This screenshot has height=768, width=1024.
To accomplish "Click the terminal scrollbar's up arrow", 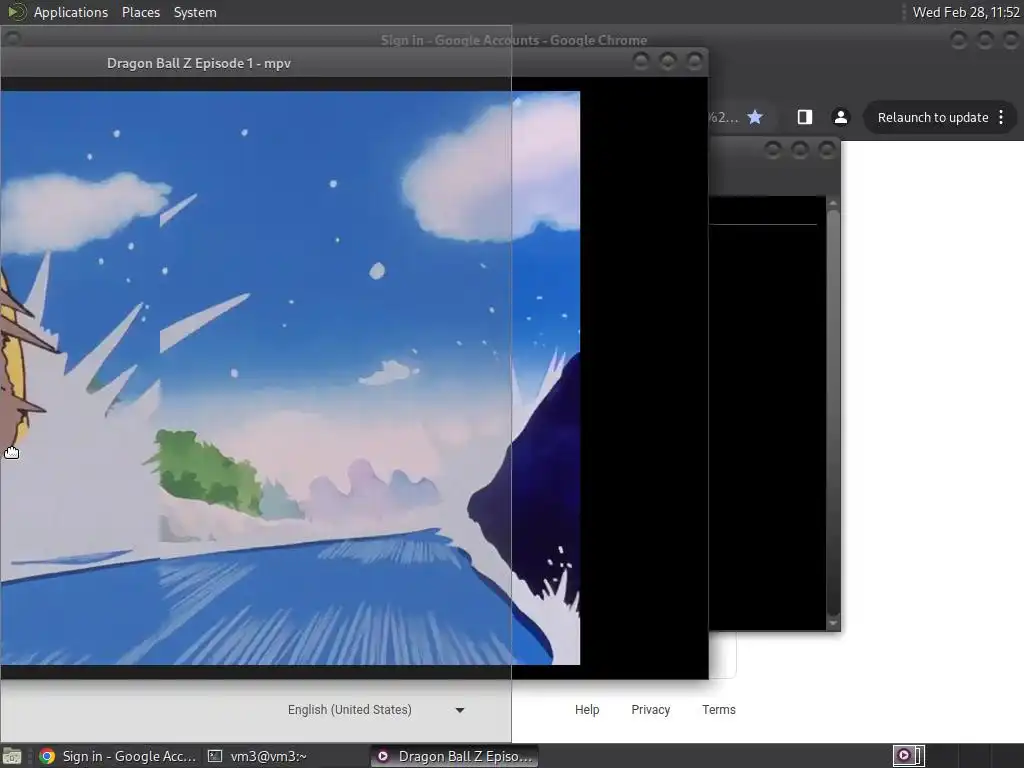I will tap(833, 204).
